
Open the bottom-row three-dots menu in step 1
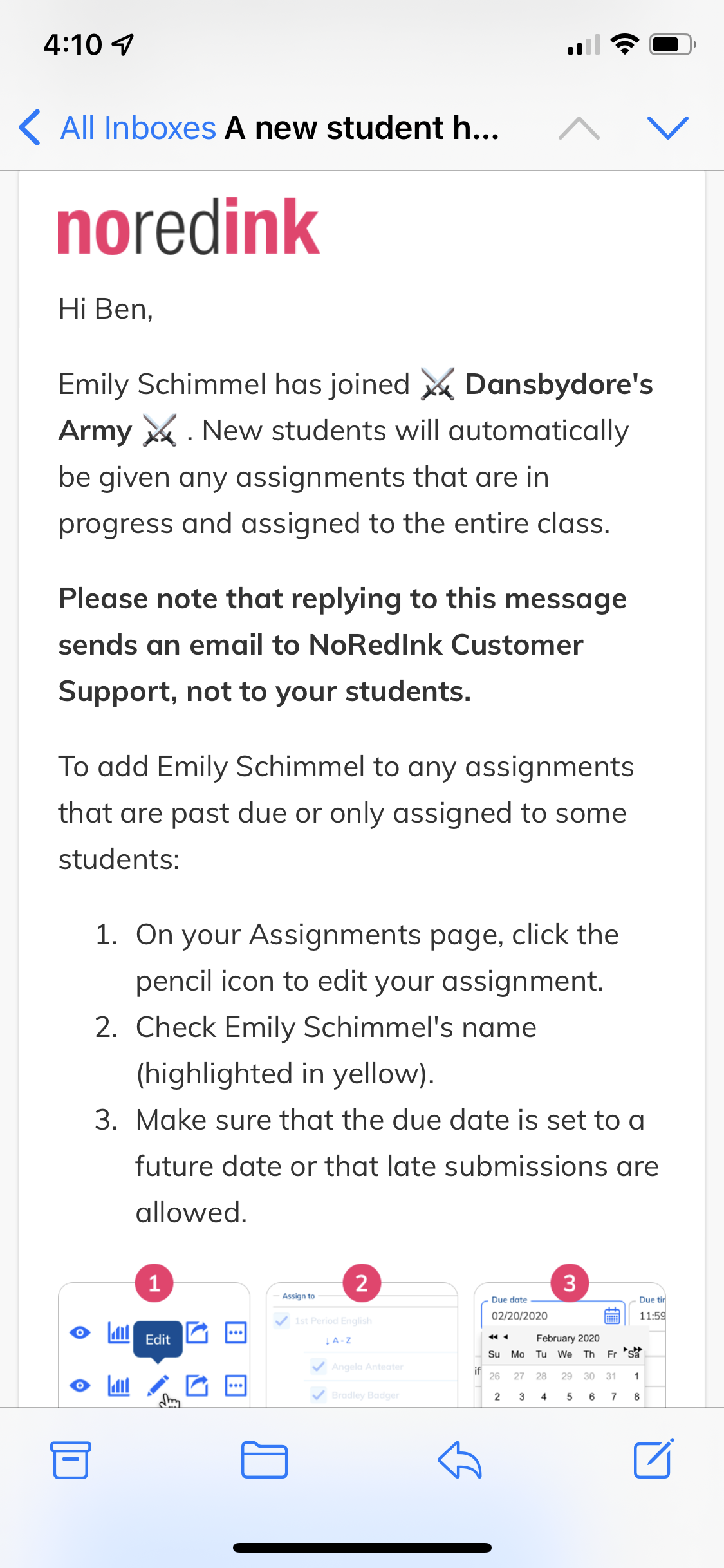[236, 1385]
